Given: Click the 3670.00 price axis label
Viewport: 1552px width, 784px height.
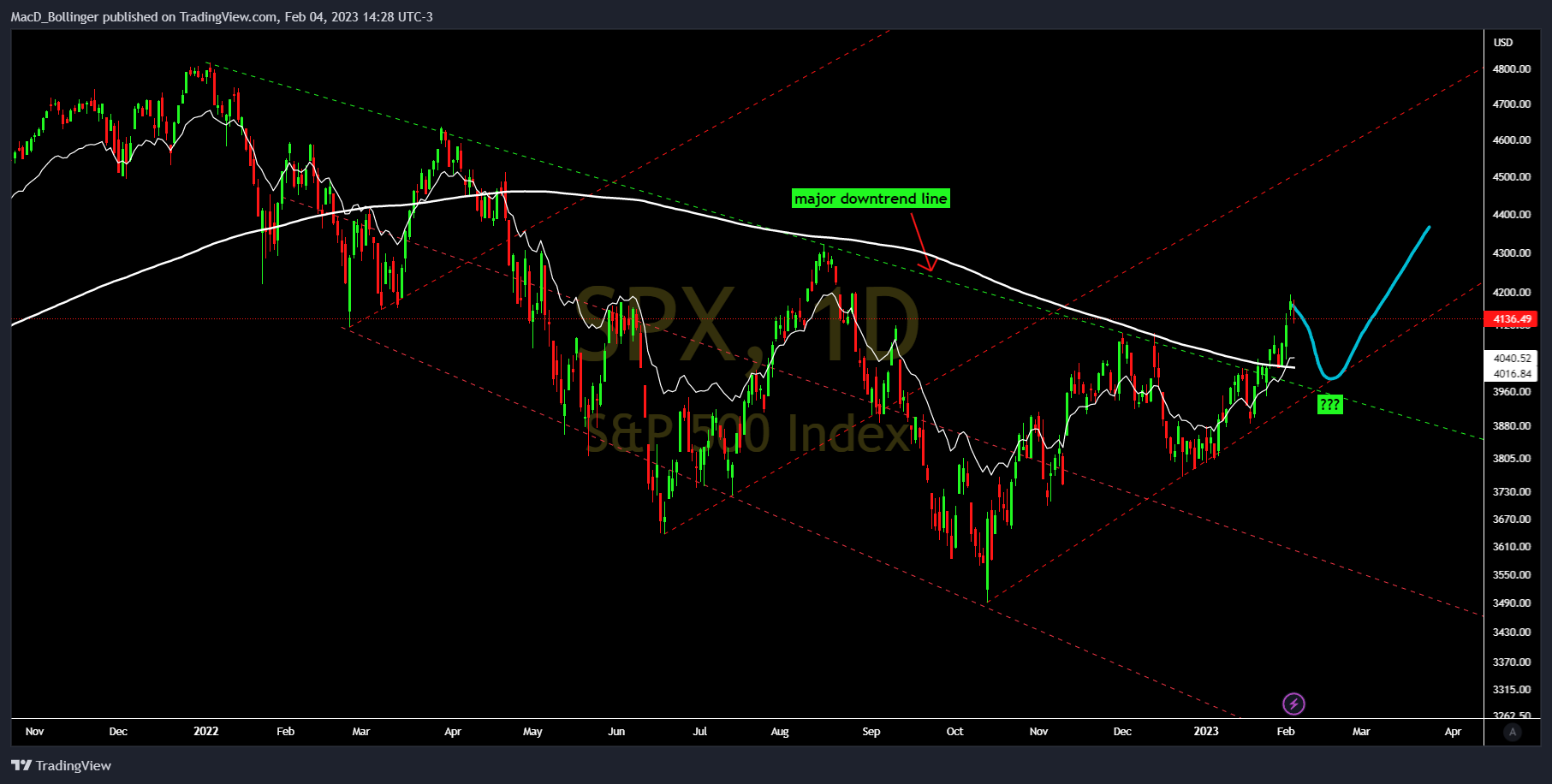Looking at the screenshot, I should 1512,519.
